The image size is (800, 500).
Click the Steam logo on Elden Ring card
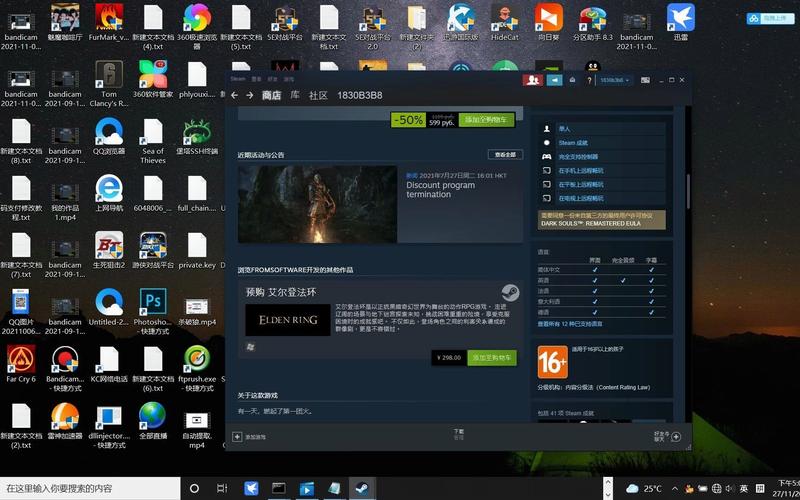tap(510, 293)
